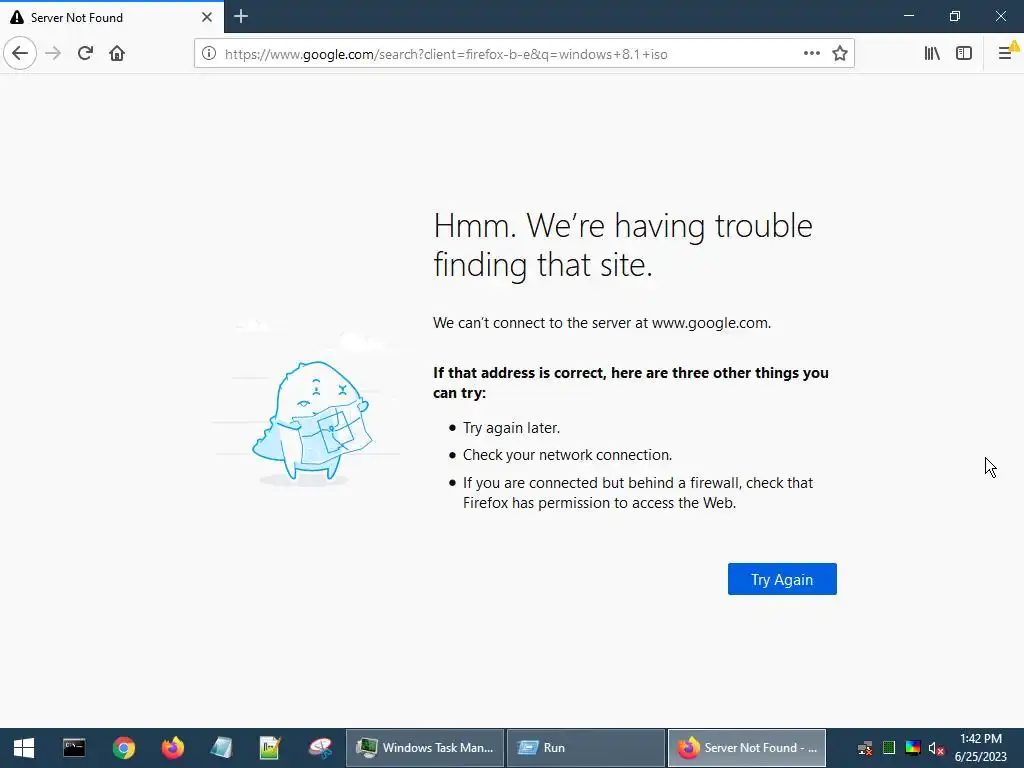Show the sidebars panel
The width and height of the screenshot is (1024, 768).
point(964,54)
